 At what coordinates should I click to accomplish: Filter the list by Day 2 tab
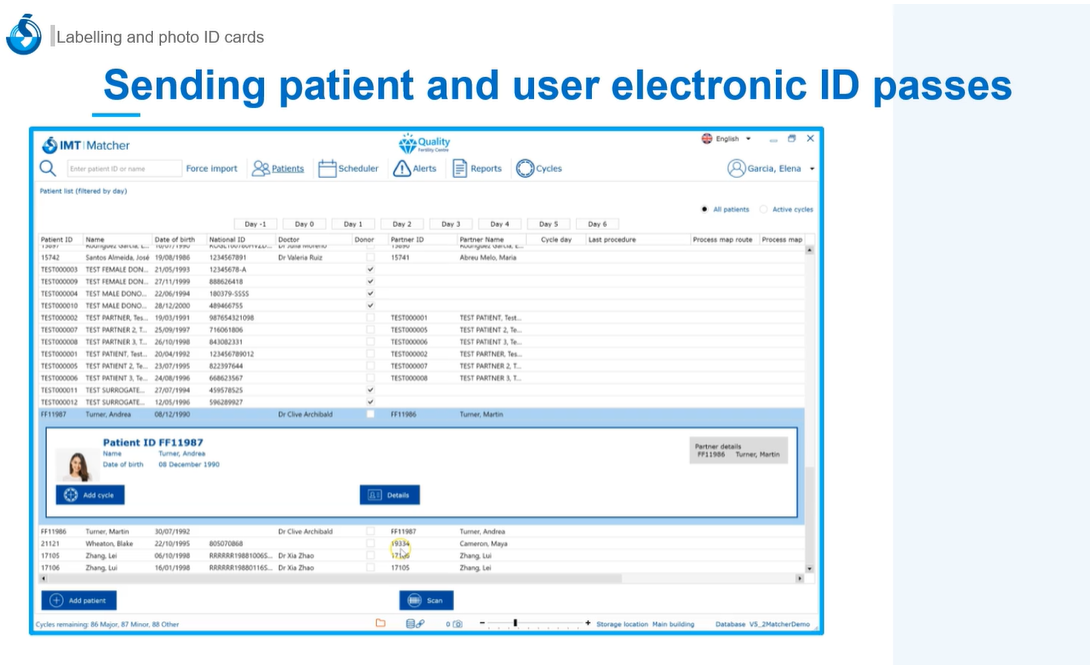[402, 224]
